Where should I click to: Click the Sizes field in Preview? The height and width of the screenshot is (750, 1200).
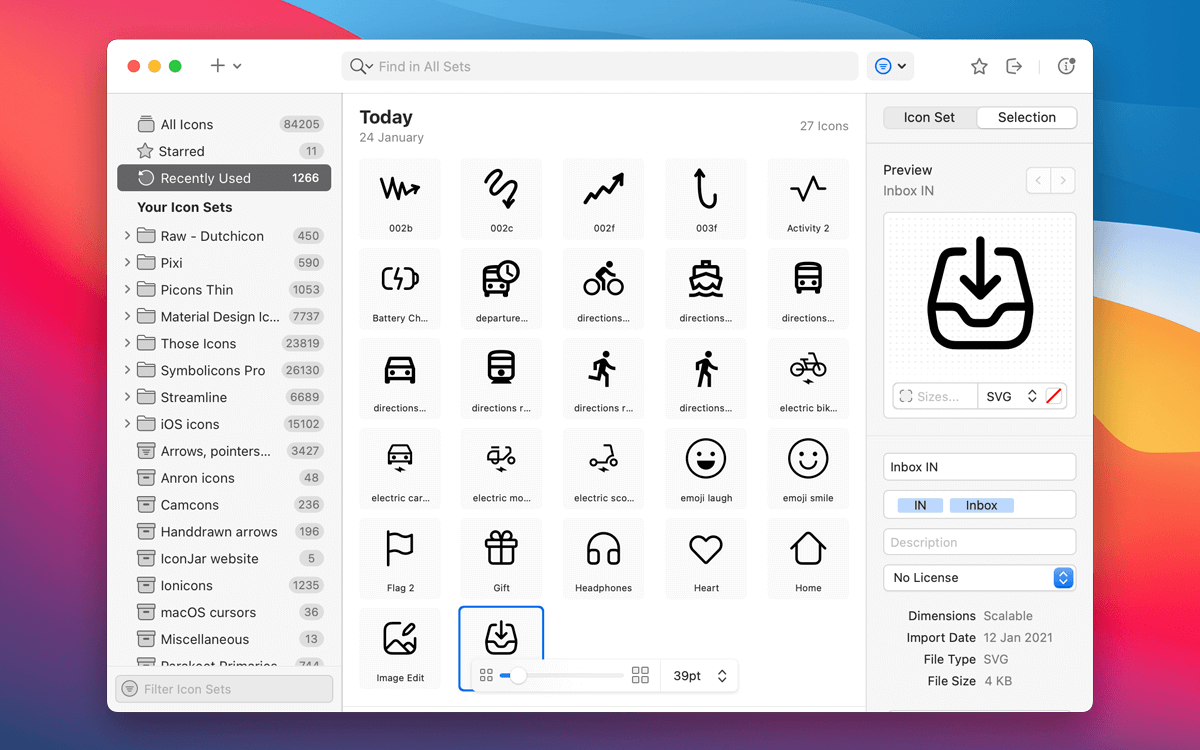pos(935,397)
